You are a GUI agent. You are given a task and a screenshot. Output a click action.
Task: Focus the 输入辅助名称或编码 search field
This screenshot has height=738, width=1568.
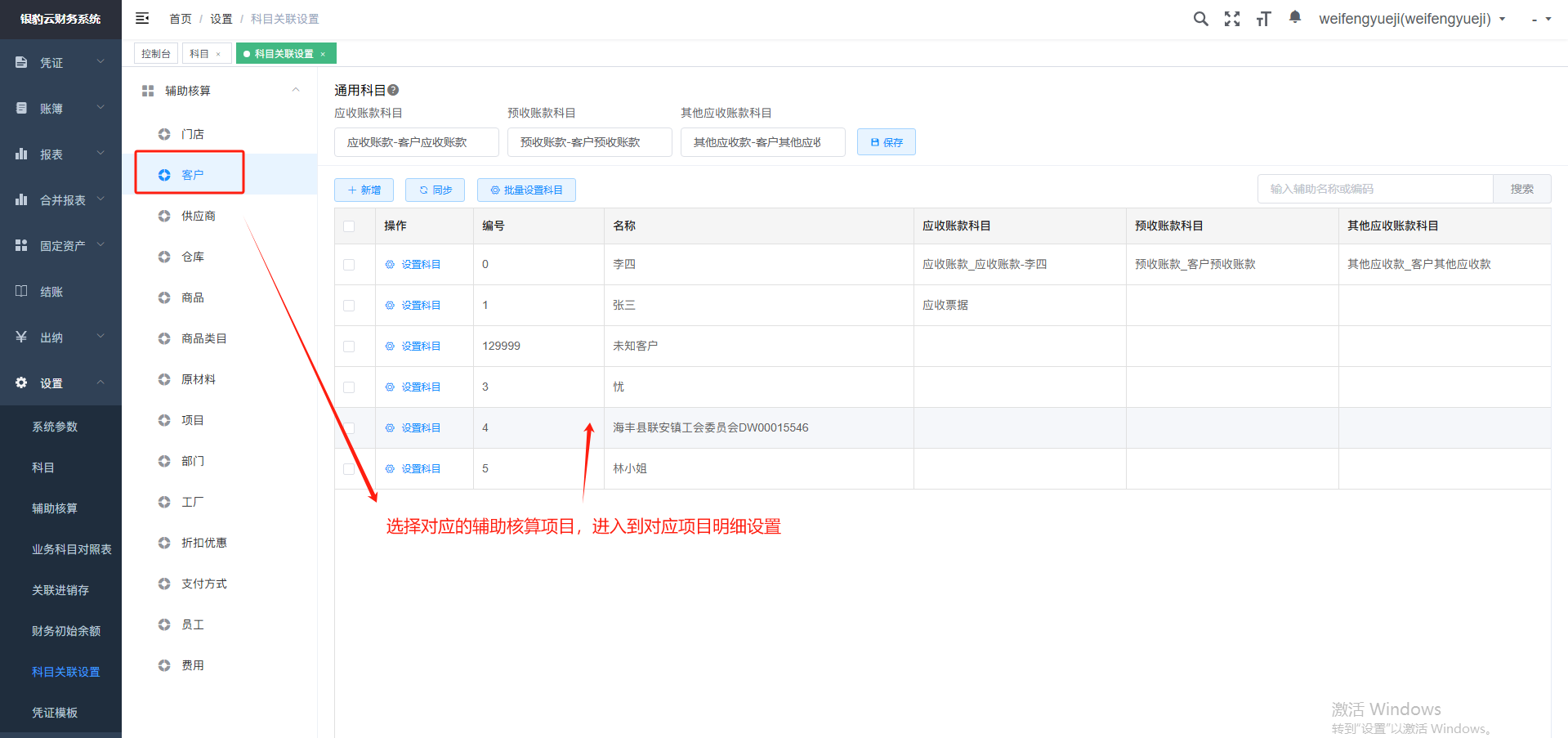(x=1375, y=189)
